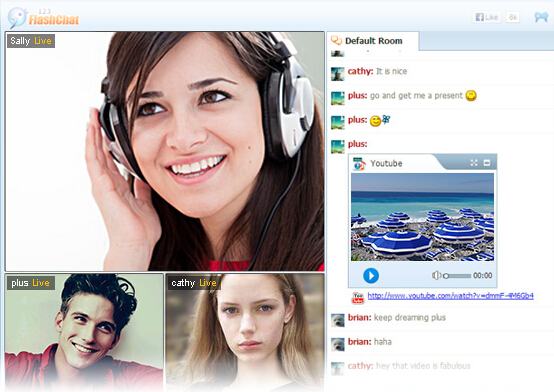Viewport: 554px width, 392px height.
Task: Click the 'plus Live' label
Action: (31, 283)
